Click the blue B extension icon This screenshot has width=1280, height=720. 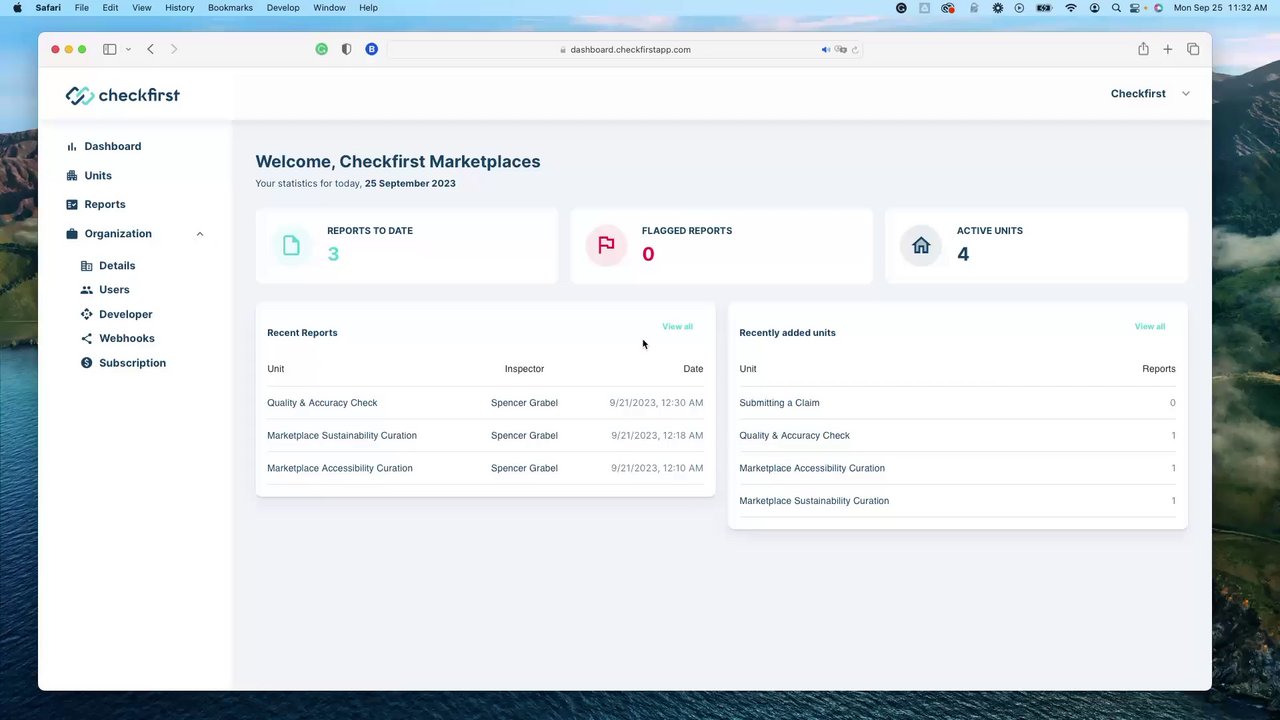coord(371,49)
